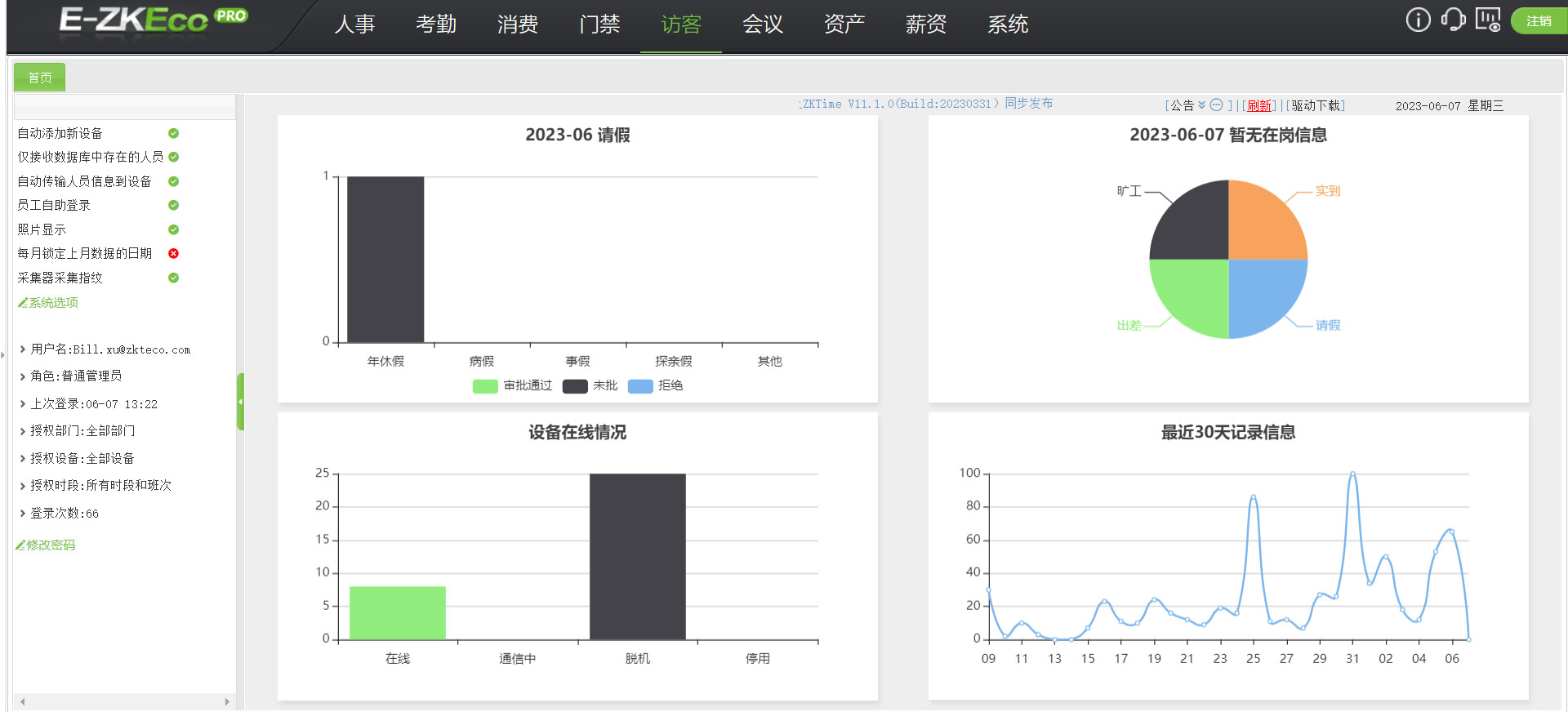
Task: Expand the 登录次数:66 row arrow
Action: (22, 514)
